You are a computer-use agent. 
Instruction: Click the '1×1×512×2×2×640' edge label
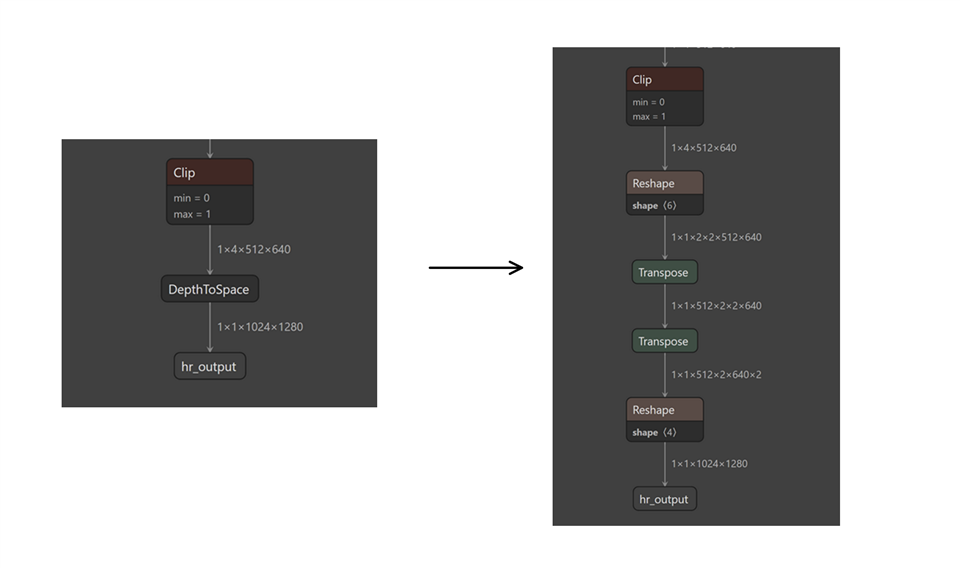[x=716, y=305]
